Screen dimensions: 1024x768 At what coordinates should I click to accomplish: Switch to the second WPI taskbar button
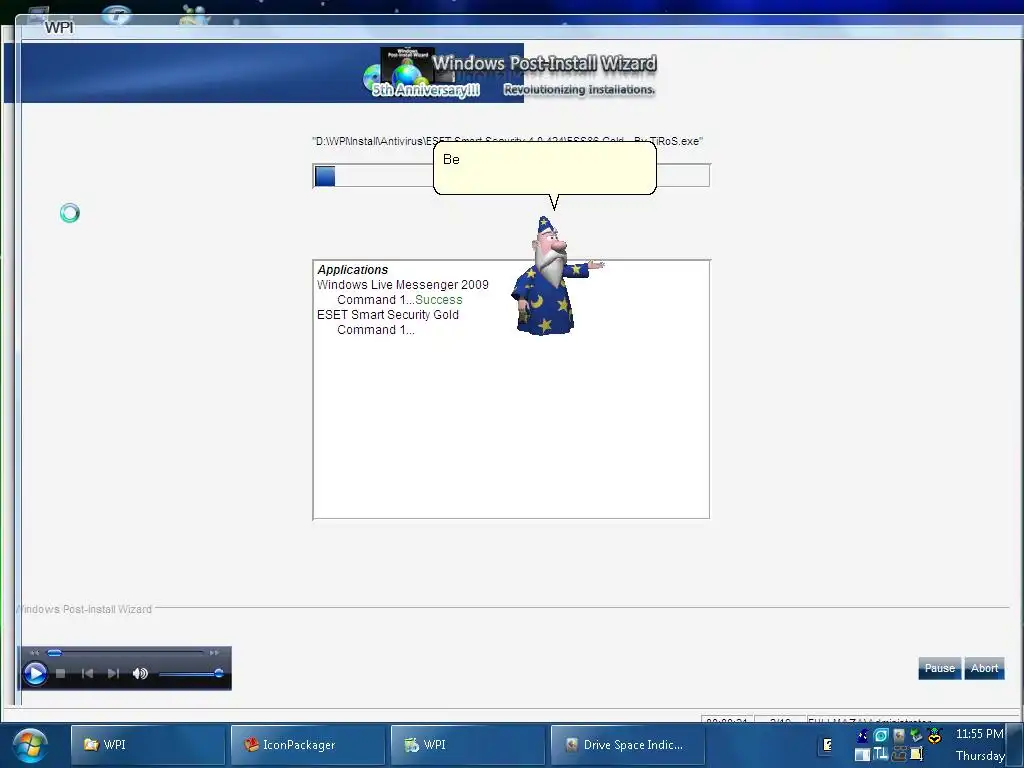click(468, 744)
